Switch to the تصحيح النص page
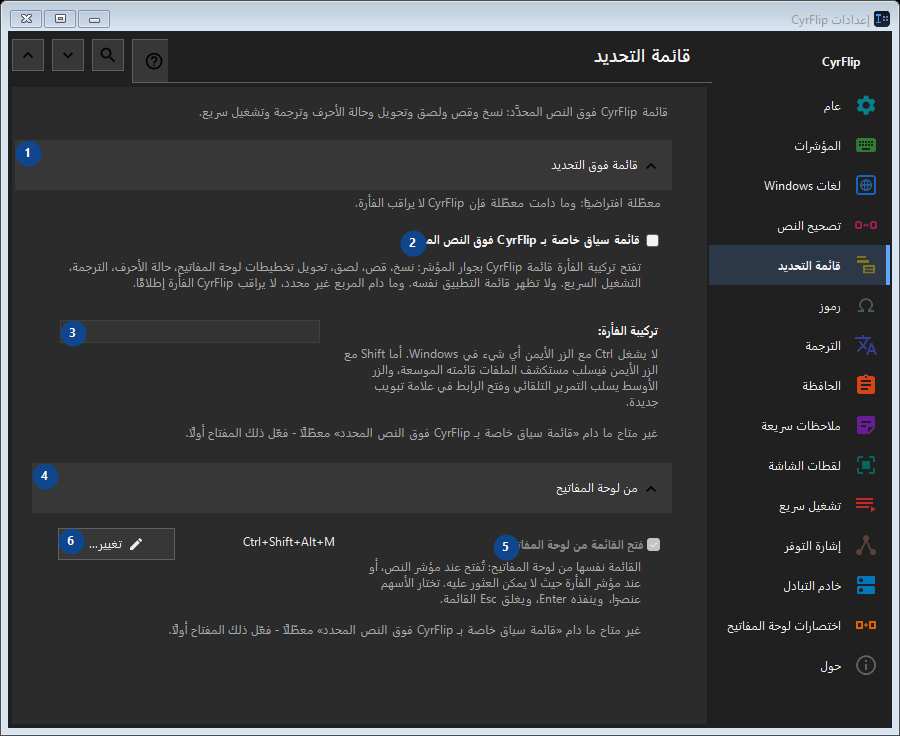Screen dimensions: 900x736 (x=798, y=225)
